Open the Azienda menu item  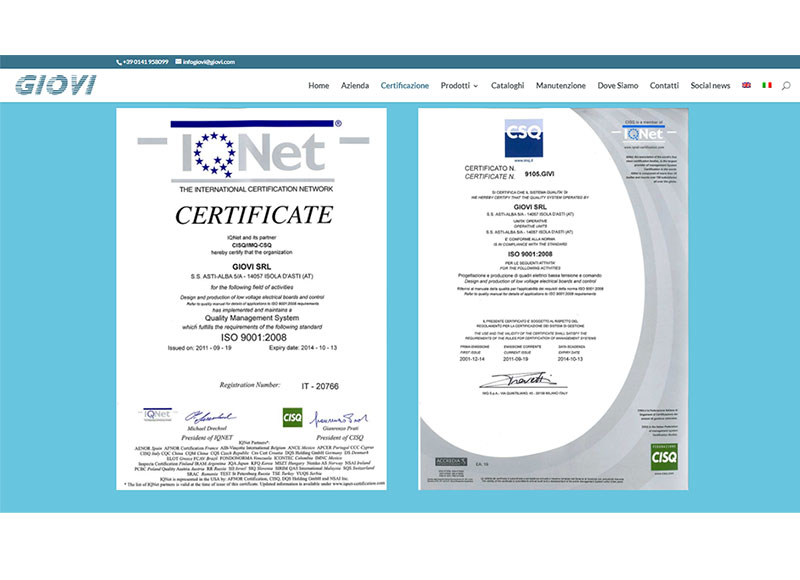pyautogui.click(x=355, y=86)
